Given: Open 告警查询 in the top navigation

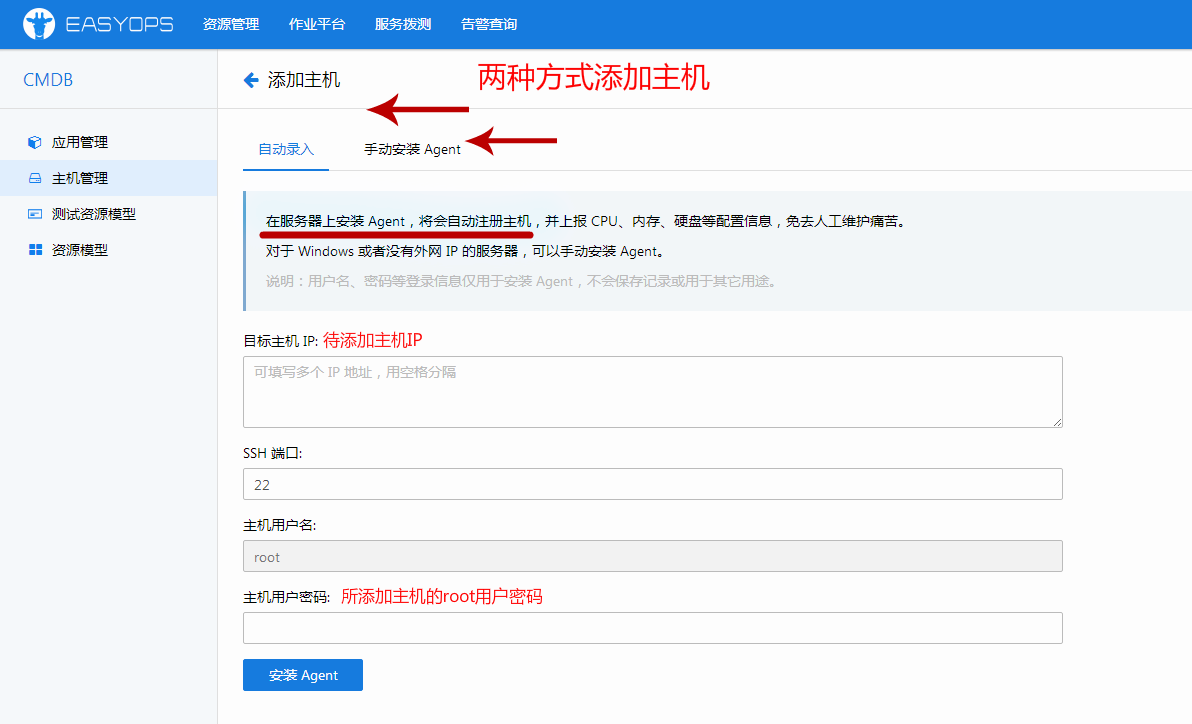Looking at the screenshot, I should 488,23.
